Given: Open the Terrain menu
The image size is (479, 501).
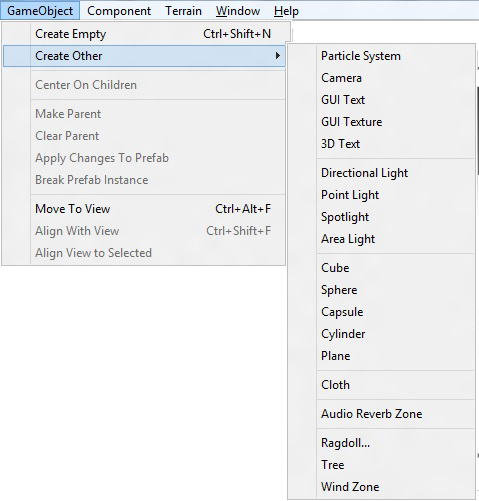Looking at the screenshot, I should (183, 11).
